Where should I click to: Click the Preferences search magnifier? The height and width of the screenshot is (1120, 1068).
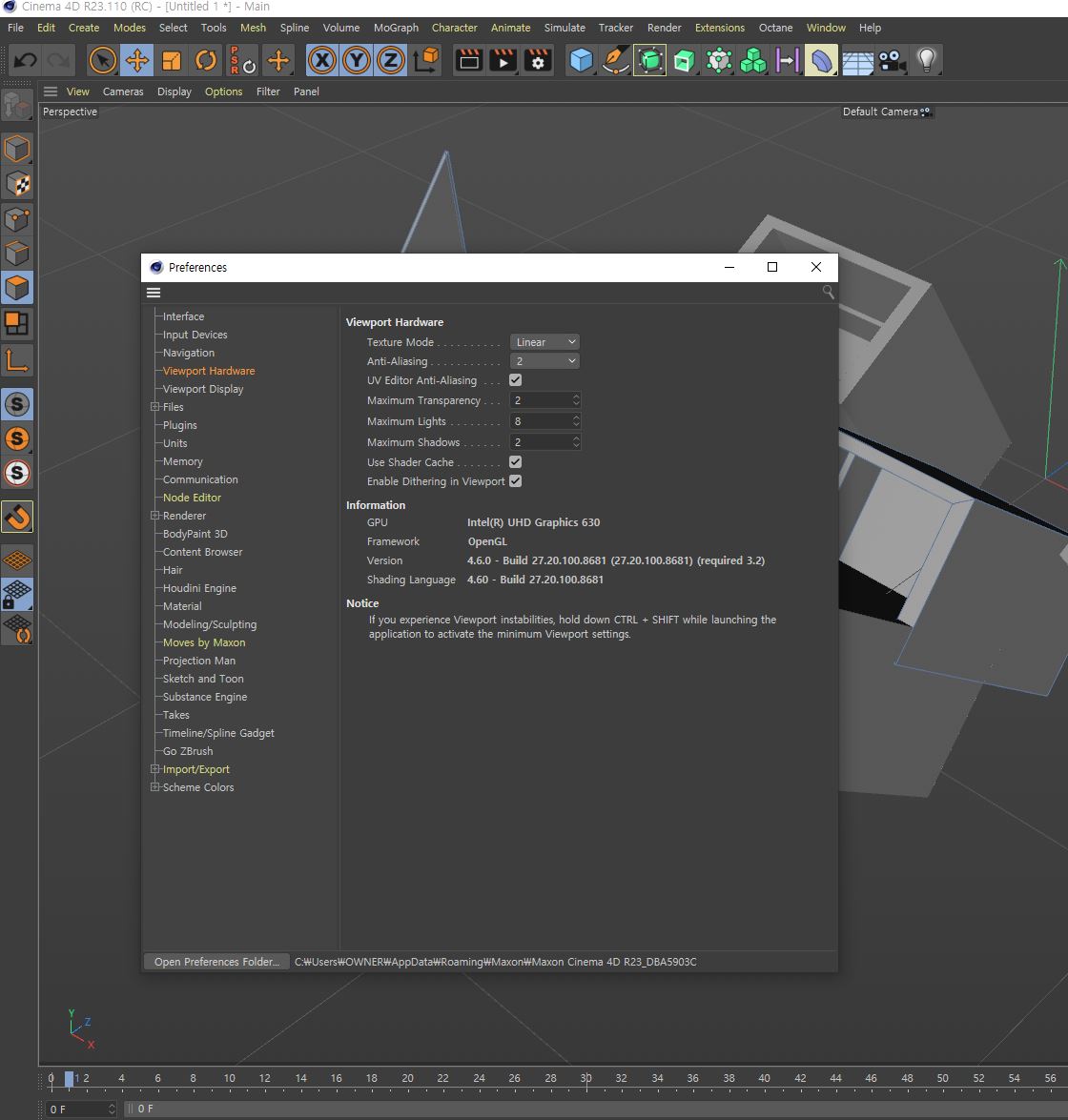point(828,292)
